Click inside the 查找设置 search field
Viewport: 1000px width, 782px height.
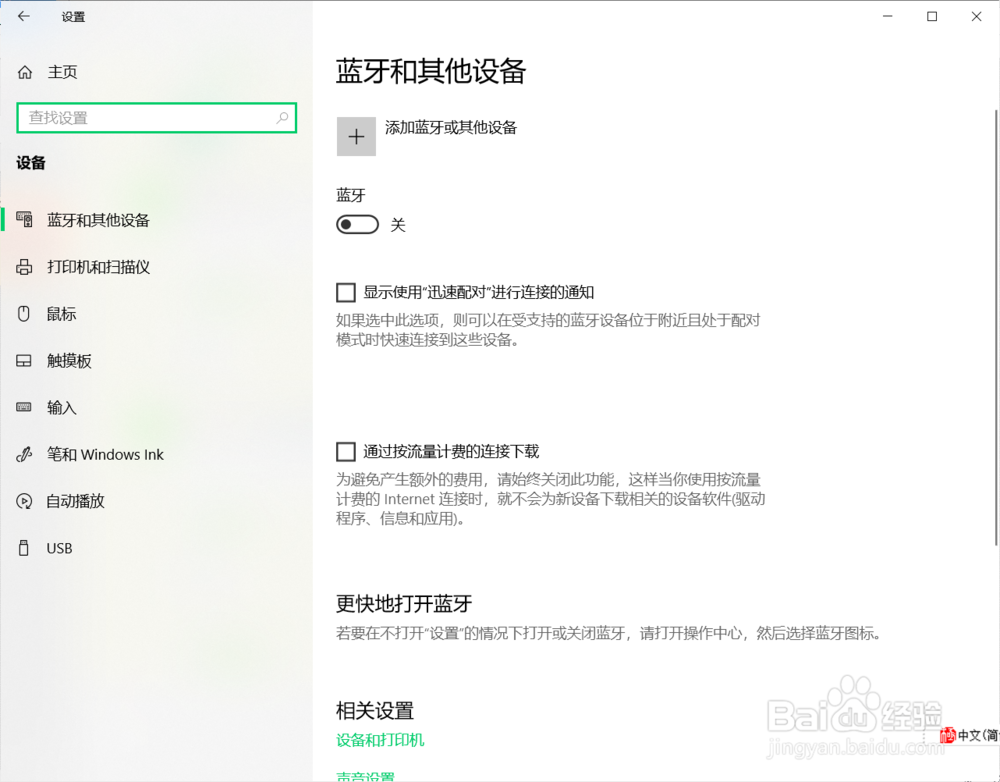pyautogui.click(x=150, y=117)
